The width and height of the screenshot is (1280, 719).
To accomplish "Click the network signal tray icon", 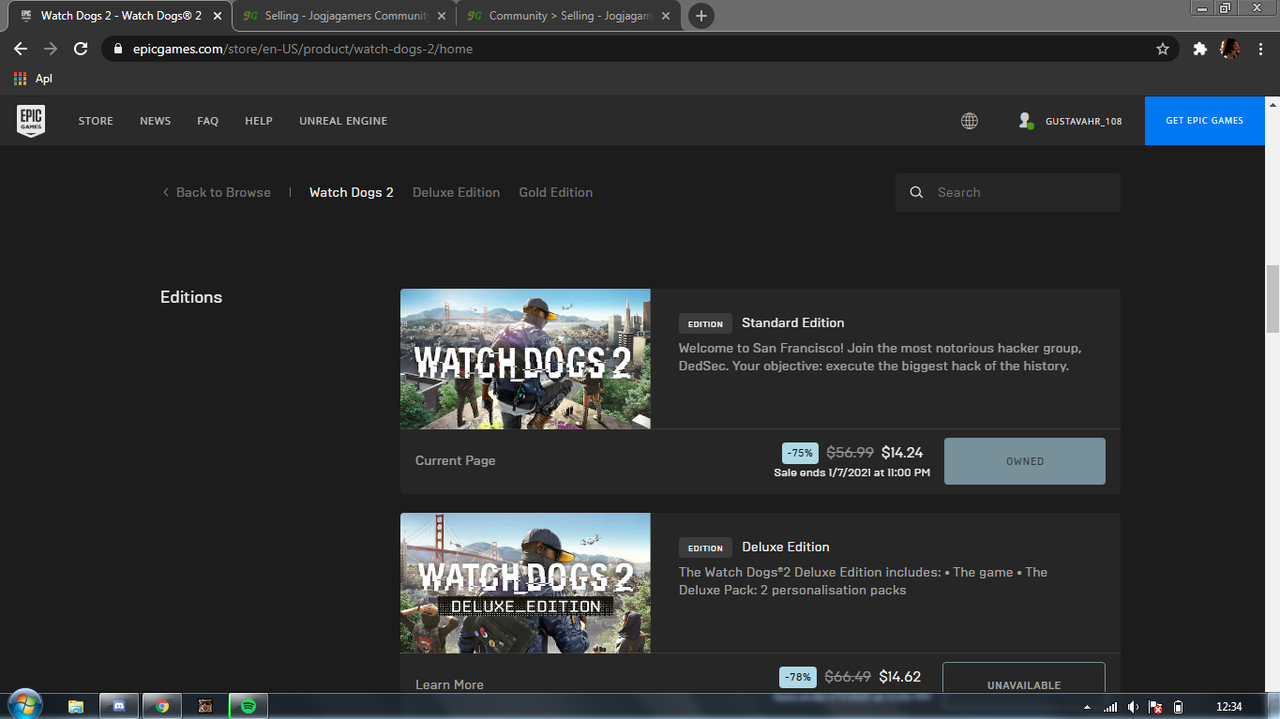I will (x=1110, y=707).
